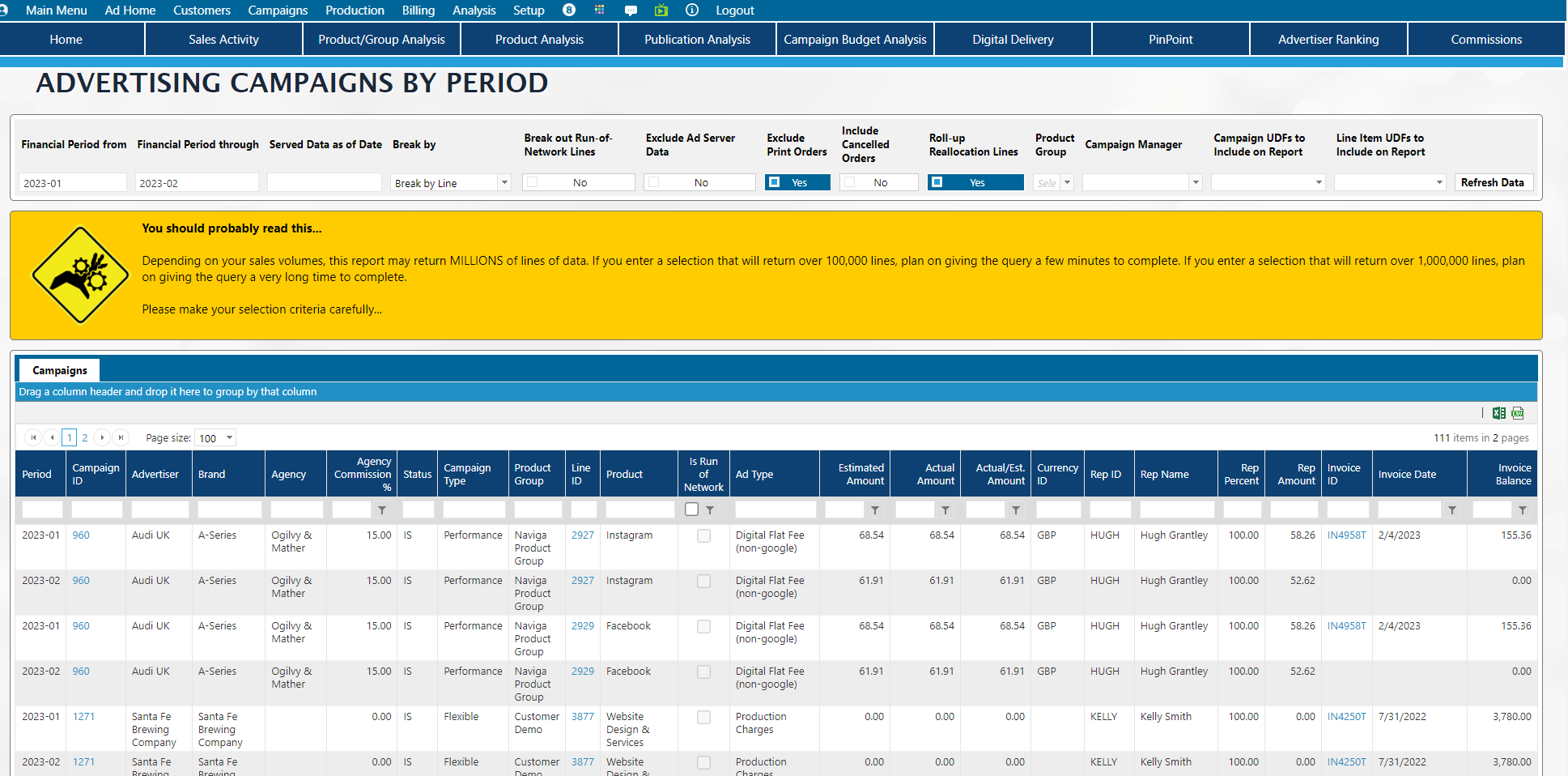Switch to the Publication Analysis tab
The width and height of the screenshot is (1568, 776).
[697, 40]
